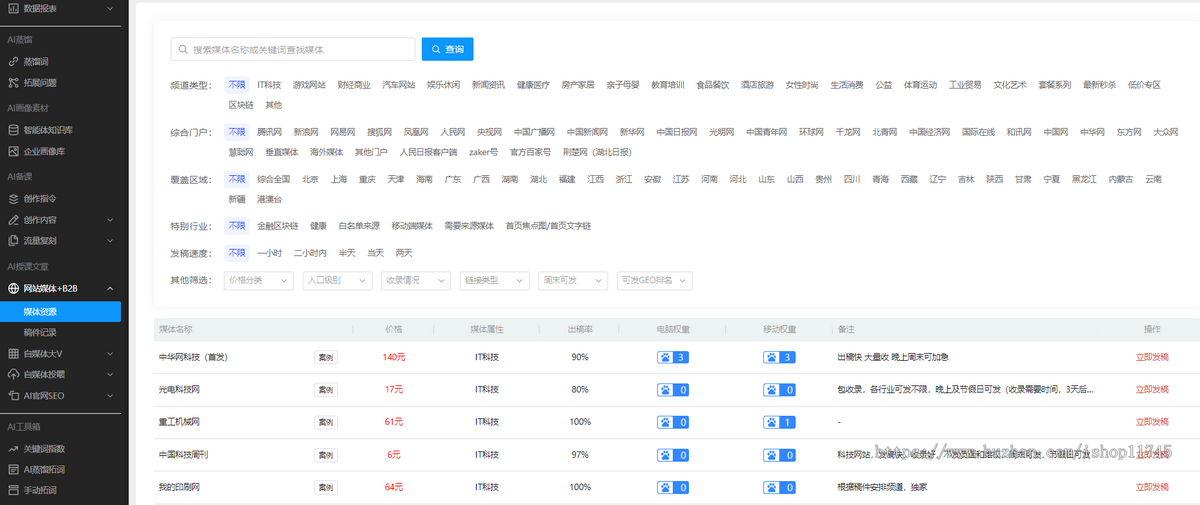The image size is (1200, 505).
Task: Click 电脑权重 paw badge for 中华网科技(首发)
Action: [672, 357]
